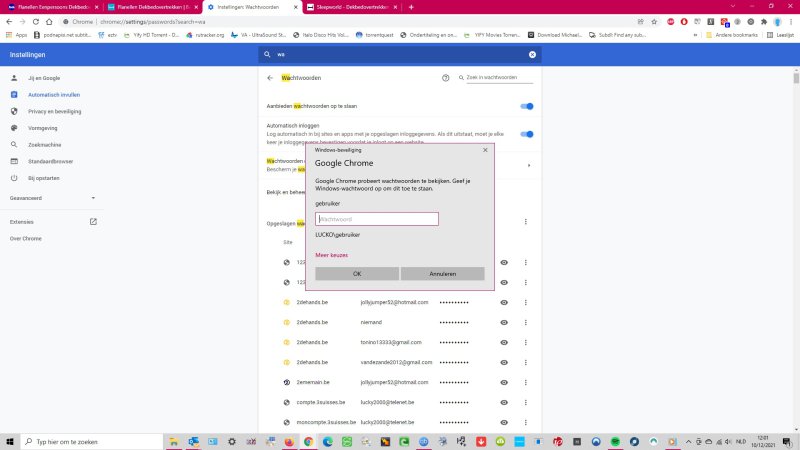Show the password for the niemand account
Screen dimensions: 800x450
pyautogui.click(x=504, y=322)
